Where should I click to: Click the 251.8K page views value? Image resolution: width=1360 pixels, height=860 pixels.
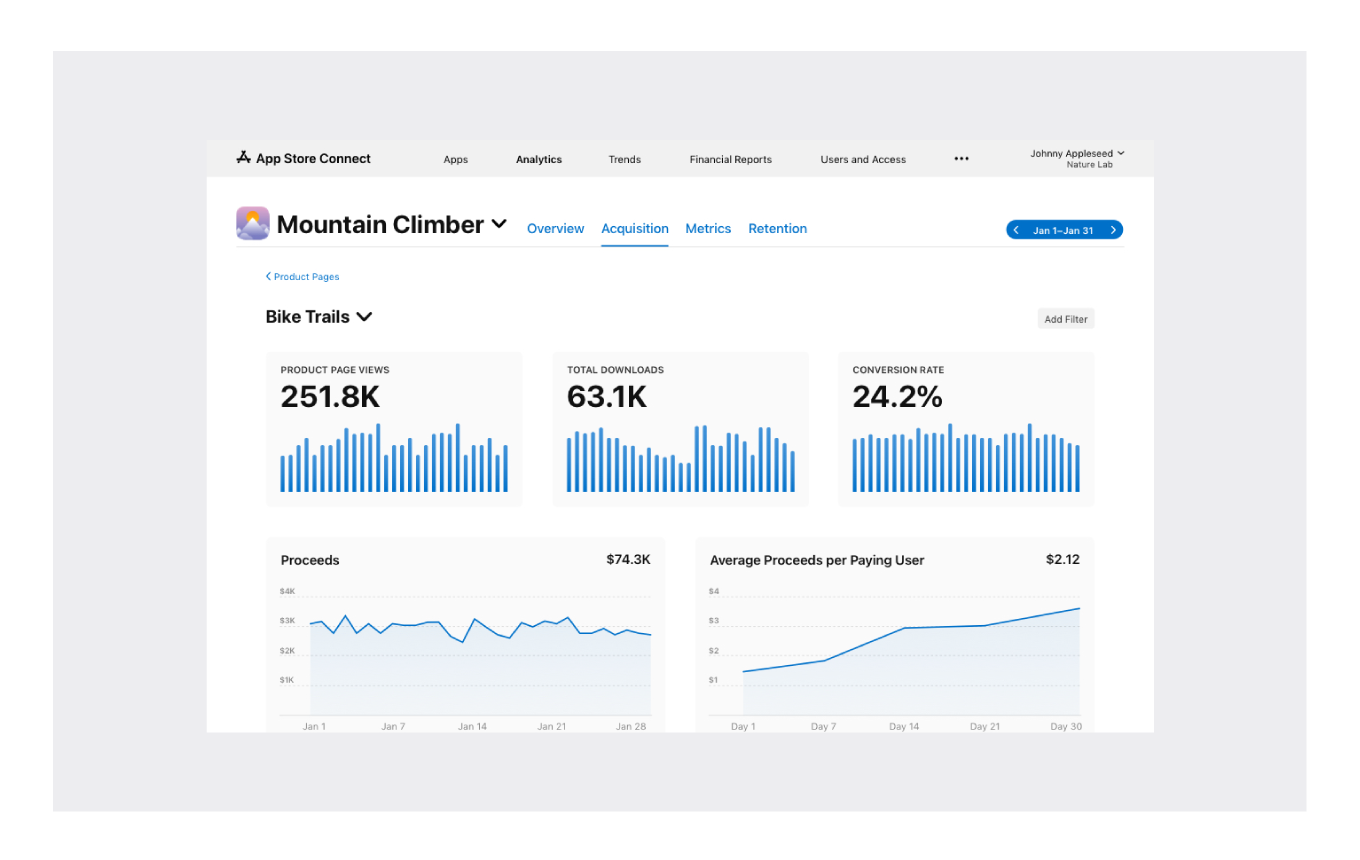(x=330, y=397)
